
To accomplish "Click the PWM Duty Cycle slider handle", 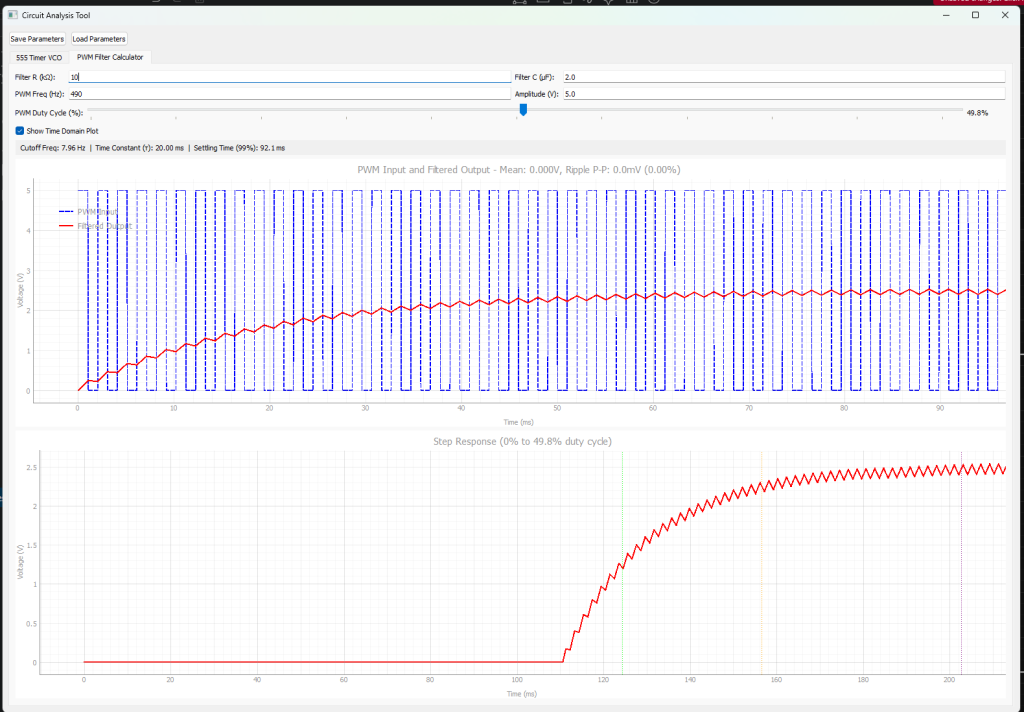I will pos(523,110).
